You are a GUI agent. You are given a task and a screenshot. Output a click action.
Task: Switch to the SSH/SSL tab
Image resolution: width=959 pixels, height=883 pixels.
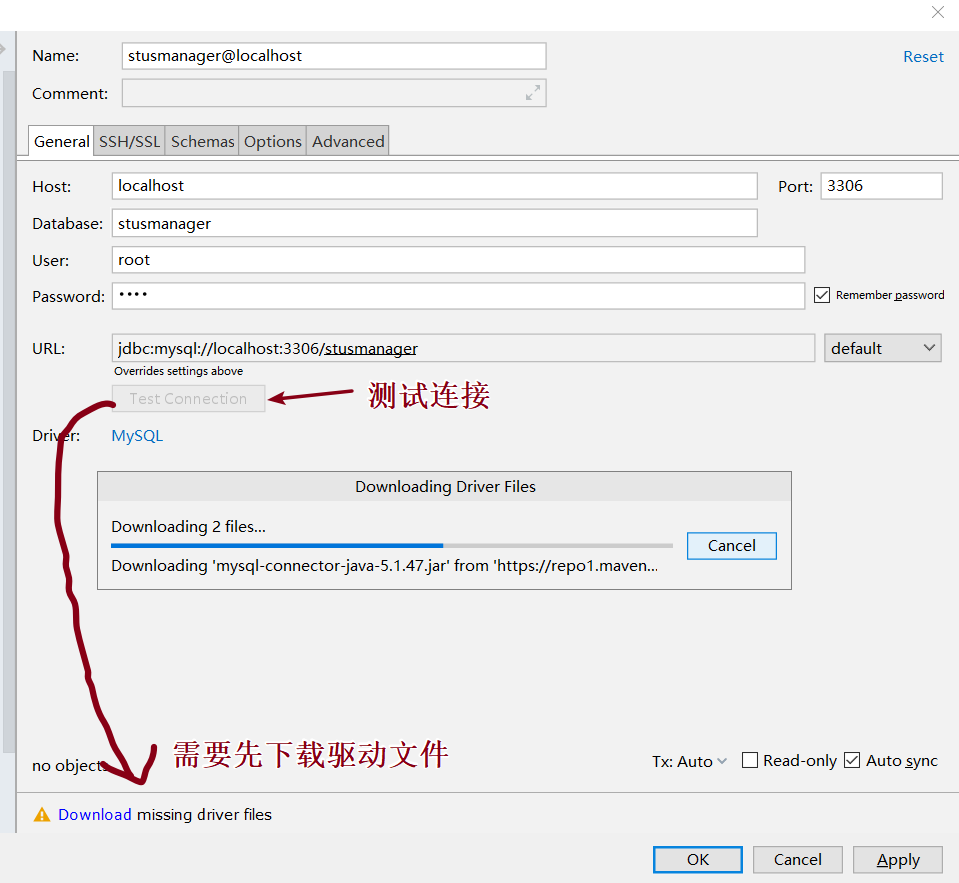pyautogui.click(x=129, y=141)
